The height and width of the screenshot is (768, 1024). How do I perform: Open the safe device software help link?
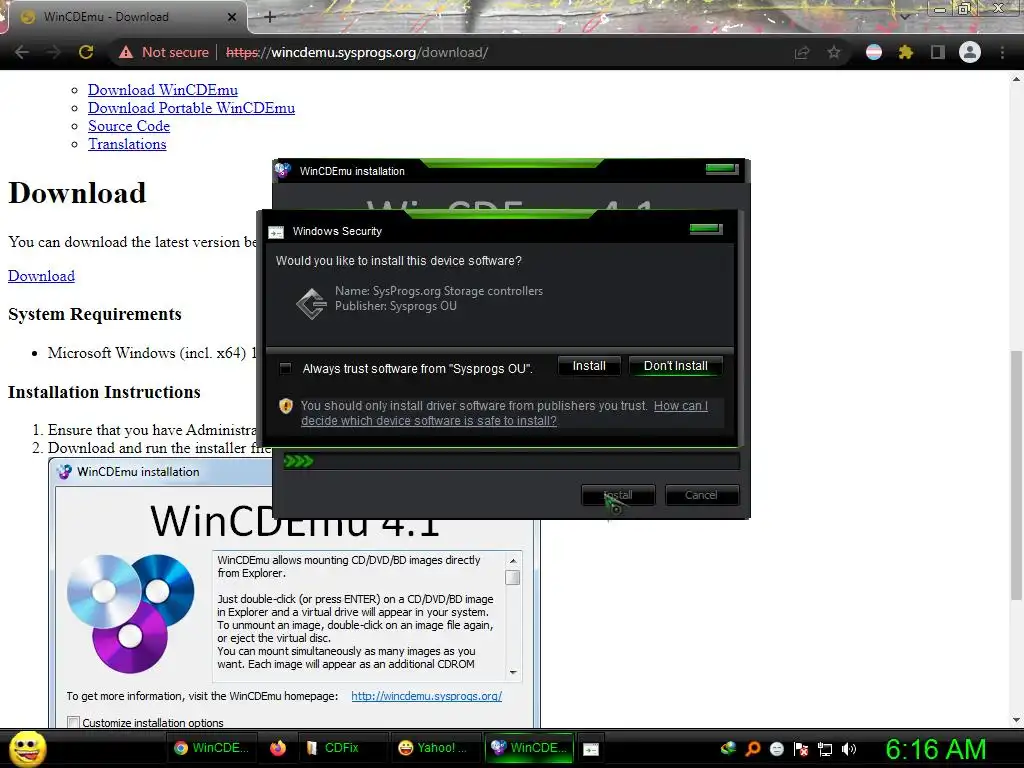click(504, 413)
